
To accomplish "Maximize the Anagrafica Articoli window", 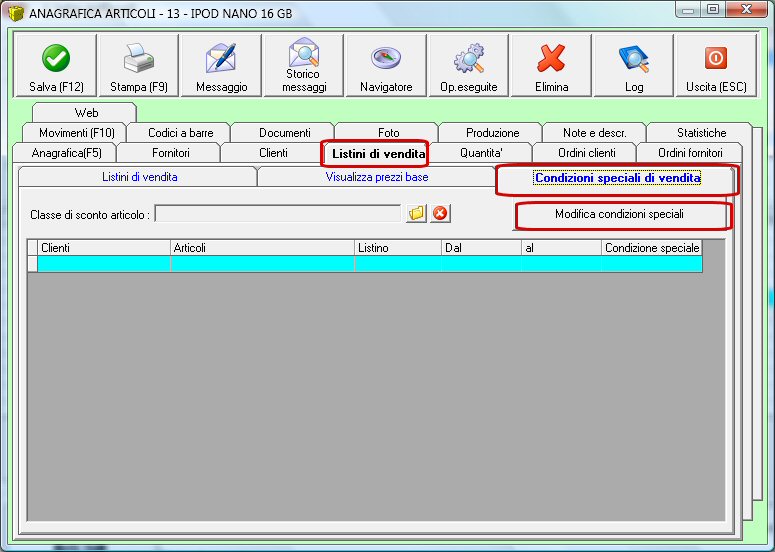I will point(713,9).
